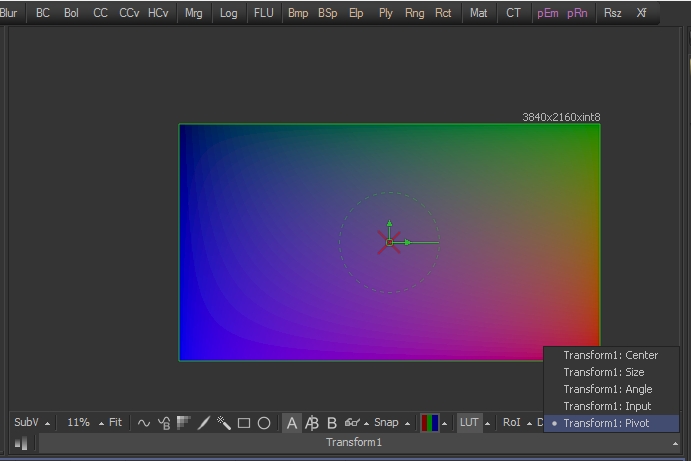Click the CT toolbar button
691x461 pixels.
click(x=513, y=13)
